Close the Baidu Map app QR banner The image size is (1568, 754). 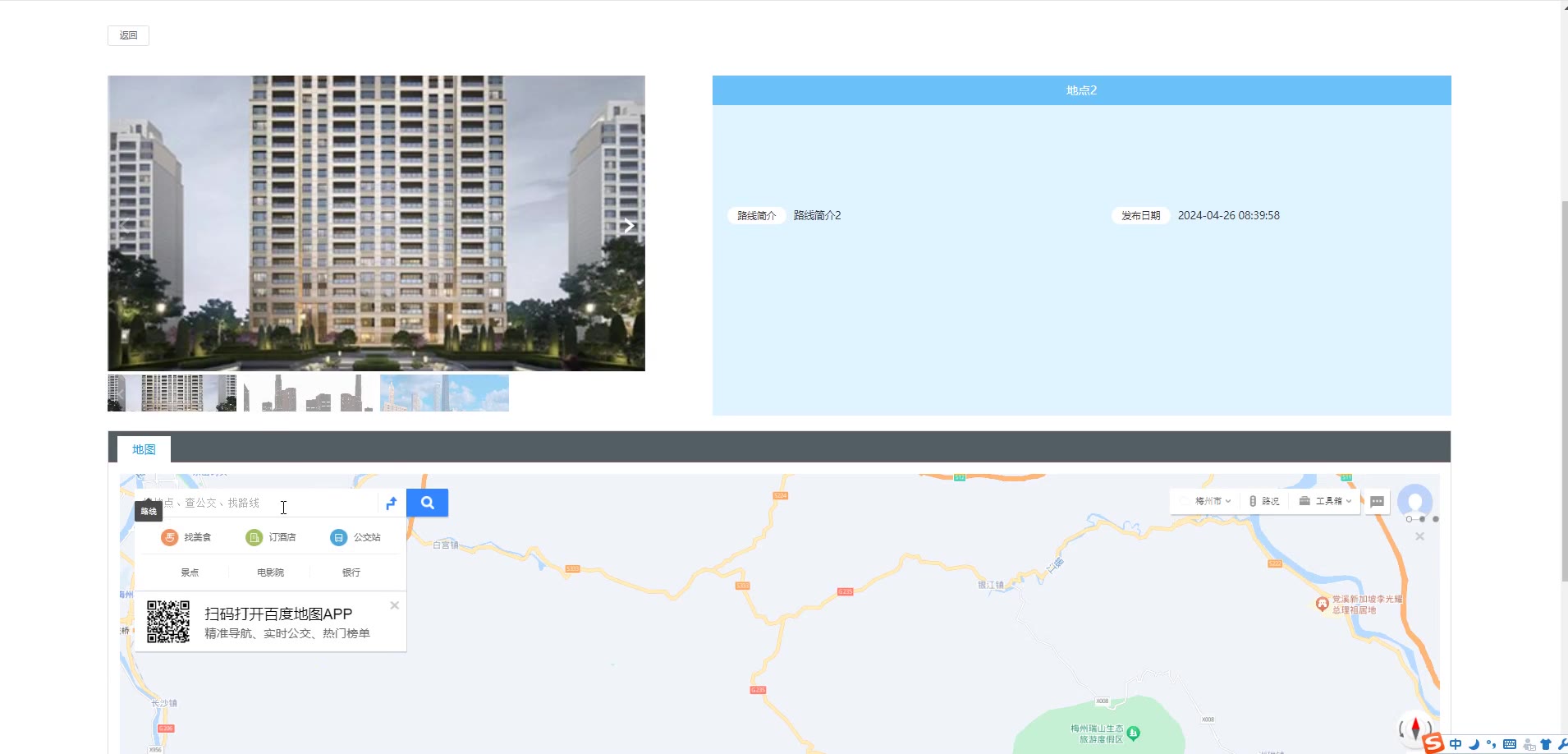click(394, 605)
